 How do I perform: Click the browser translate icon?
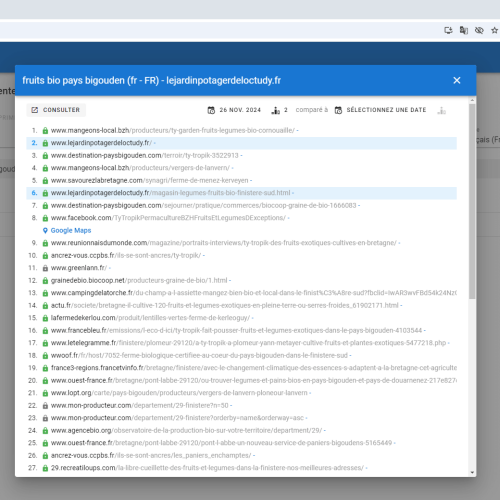464,30
